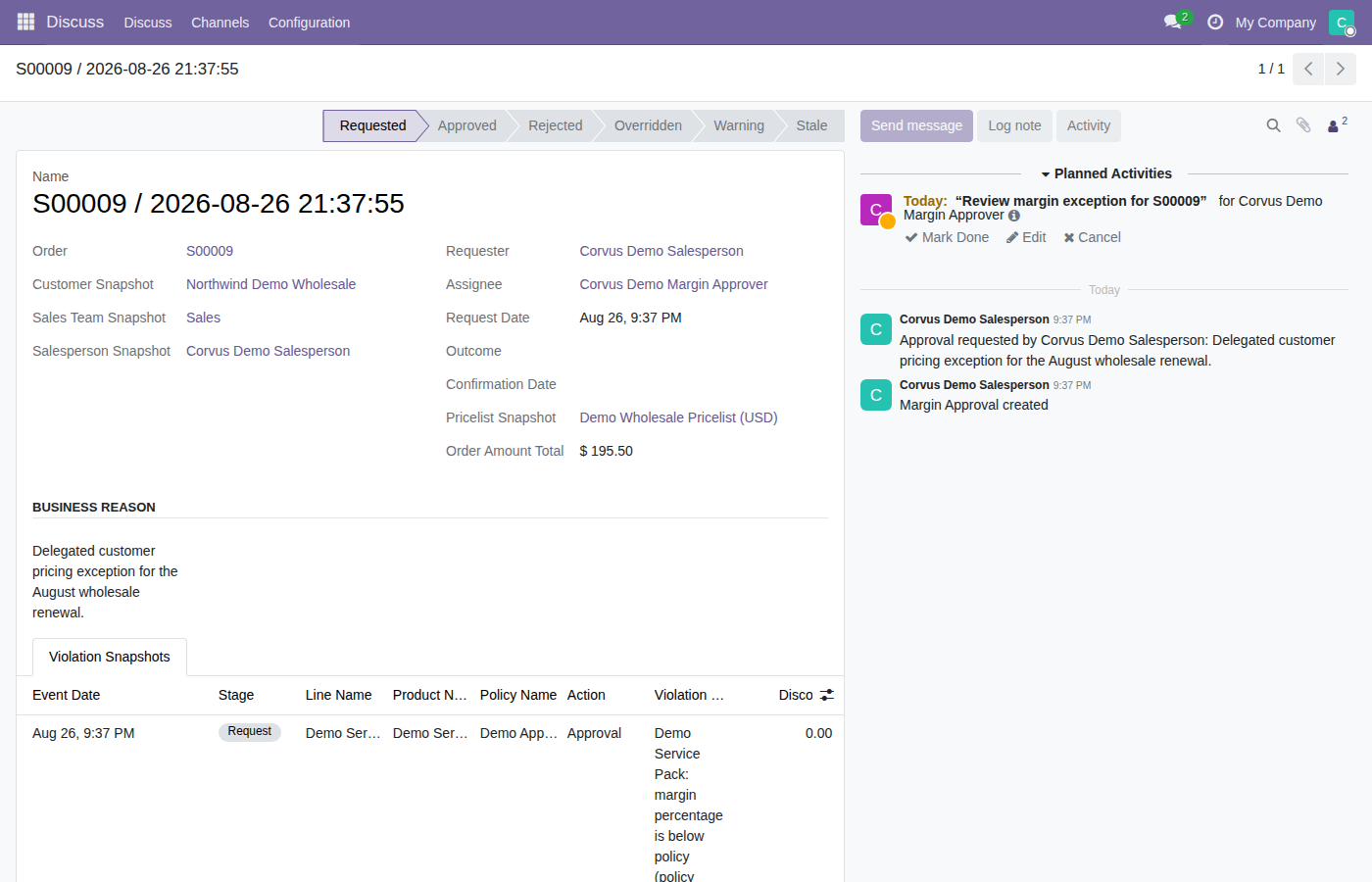The height and width of the screenshot is (882, 1372).
Task: Open Requester Corvus Demo Salesperson link
Action: click(x=661, y=251)
